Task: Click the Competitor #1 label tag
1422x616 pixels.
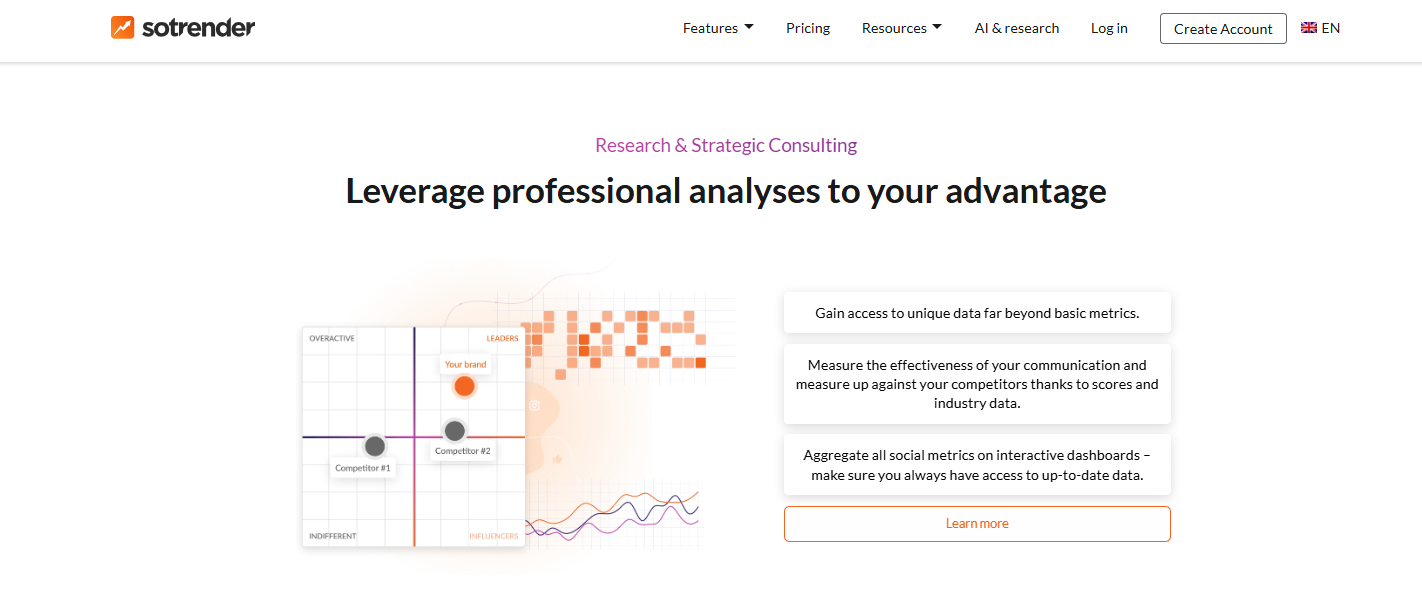Action: pos(363,468)
